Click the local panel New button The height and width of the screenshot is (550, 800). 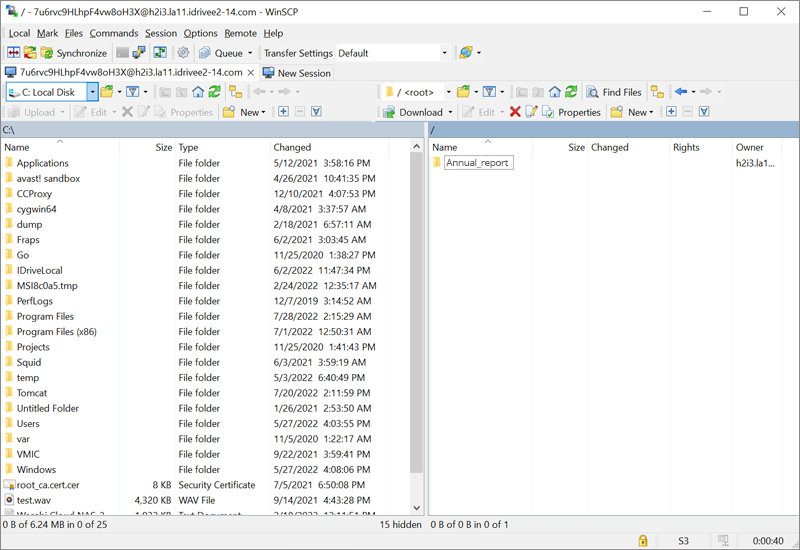click(244, 112)
